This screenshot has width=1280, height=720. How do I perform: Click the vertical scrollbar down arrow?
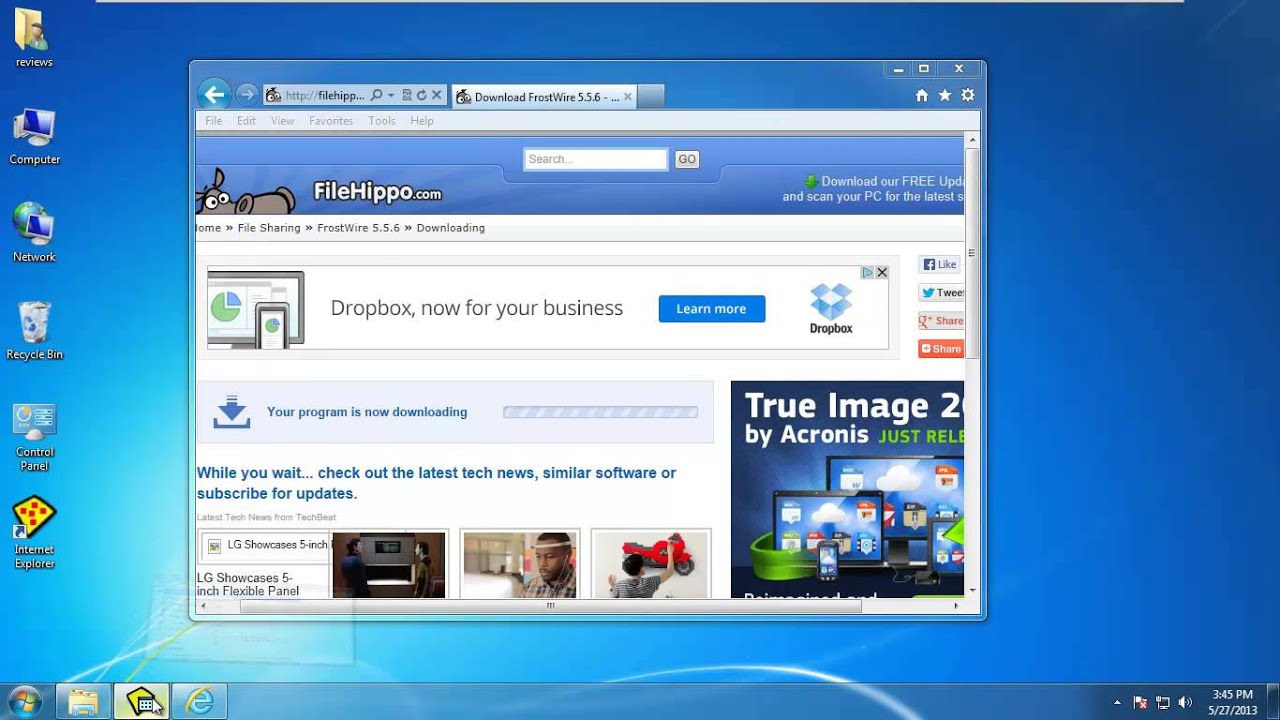(972, 592)
